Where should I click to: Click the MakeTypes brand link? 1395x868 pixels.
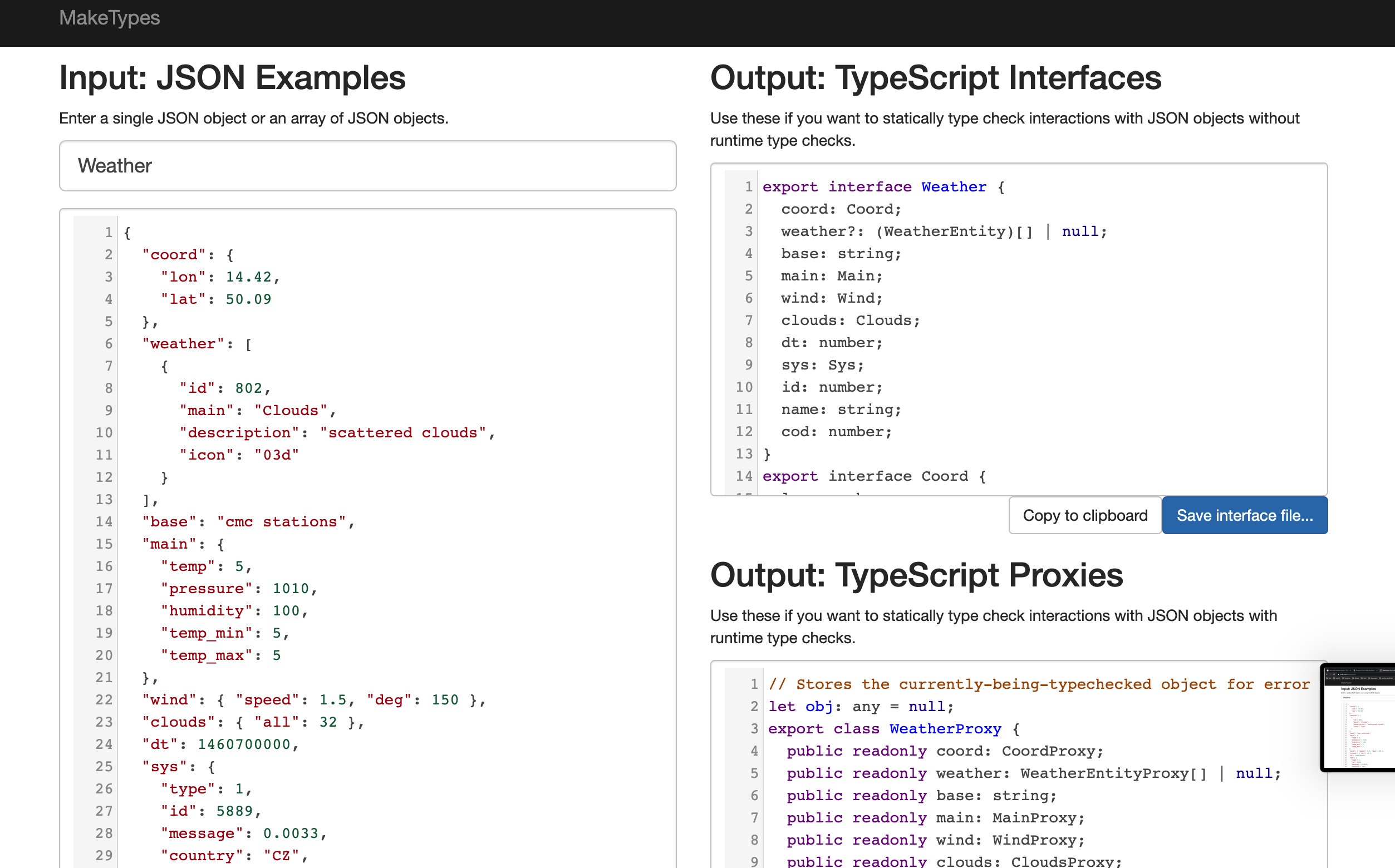[109, 18]
